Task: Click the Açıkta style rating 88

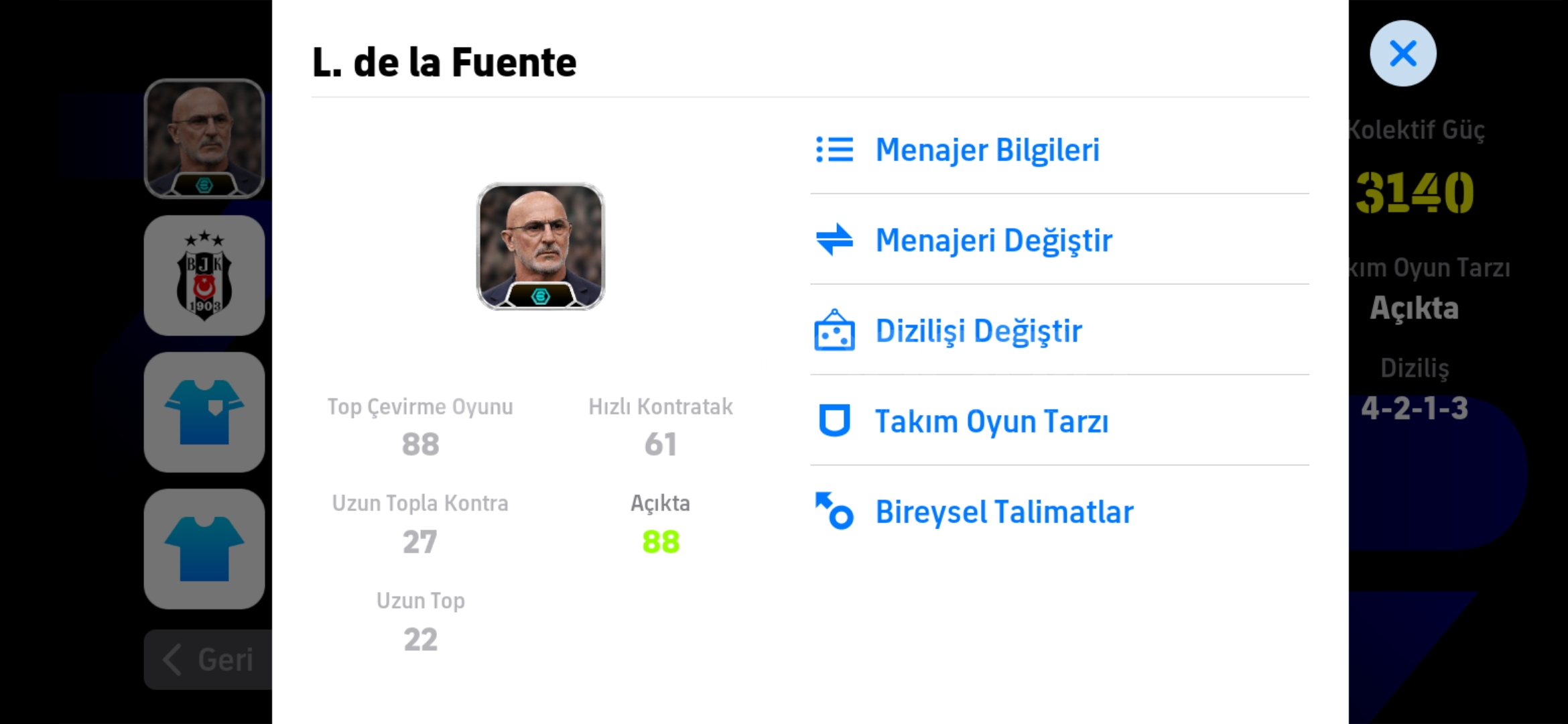Action: pyautogui.click(x=661, y=542)
